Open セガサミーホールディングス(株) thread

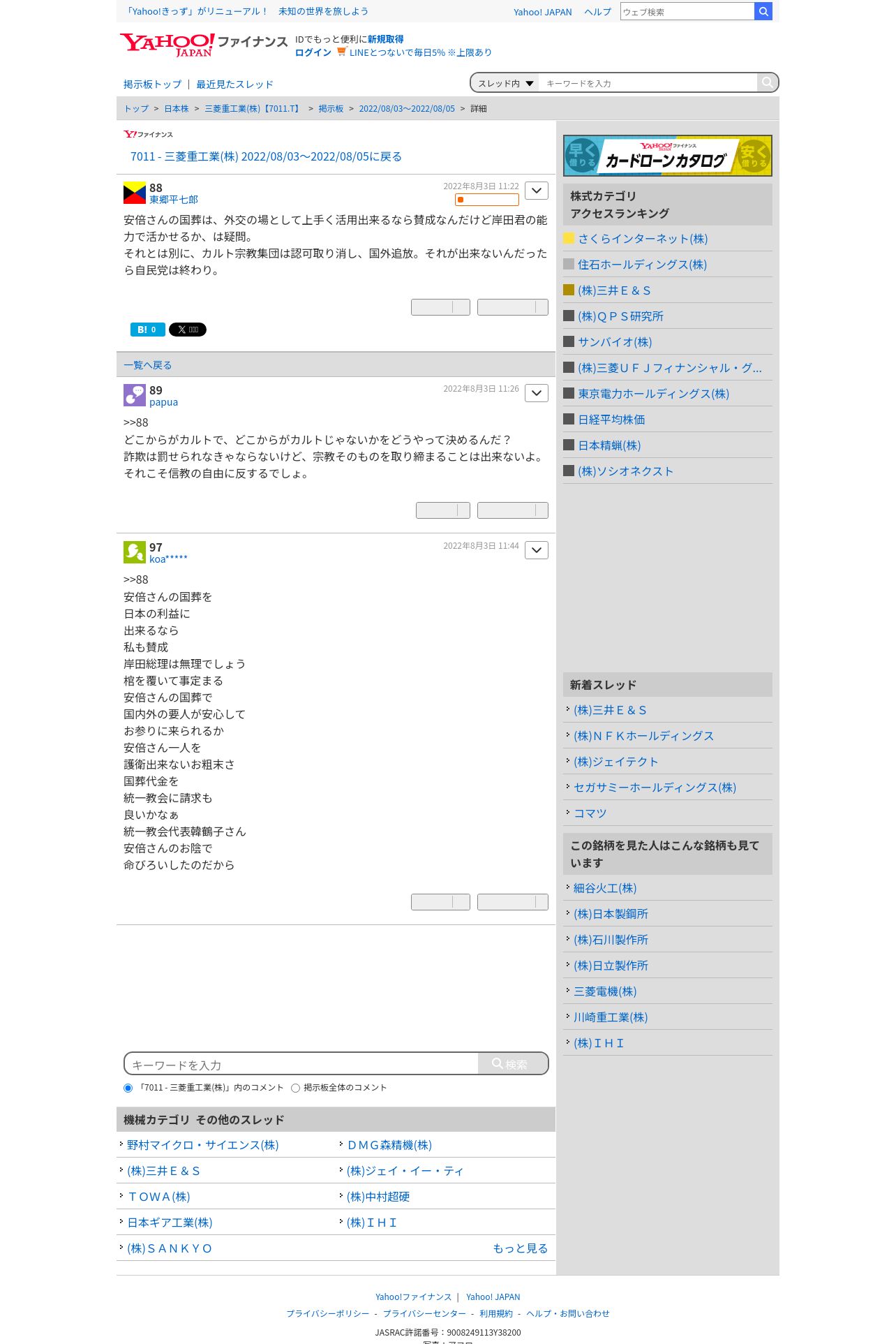pos(655,788)
